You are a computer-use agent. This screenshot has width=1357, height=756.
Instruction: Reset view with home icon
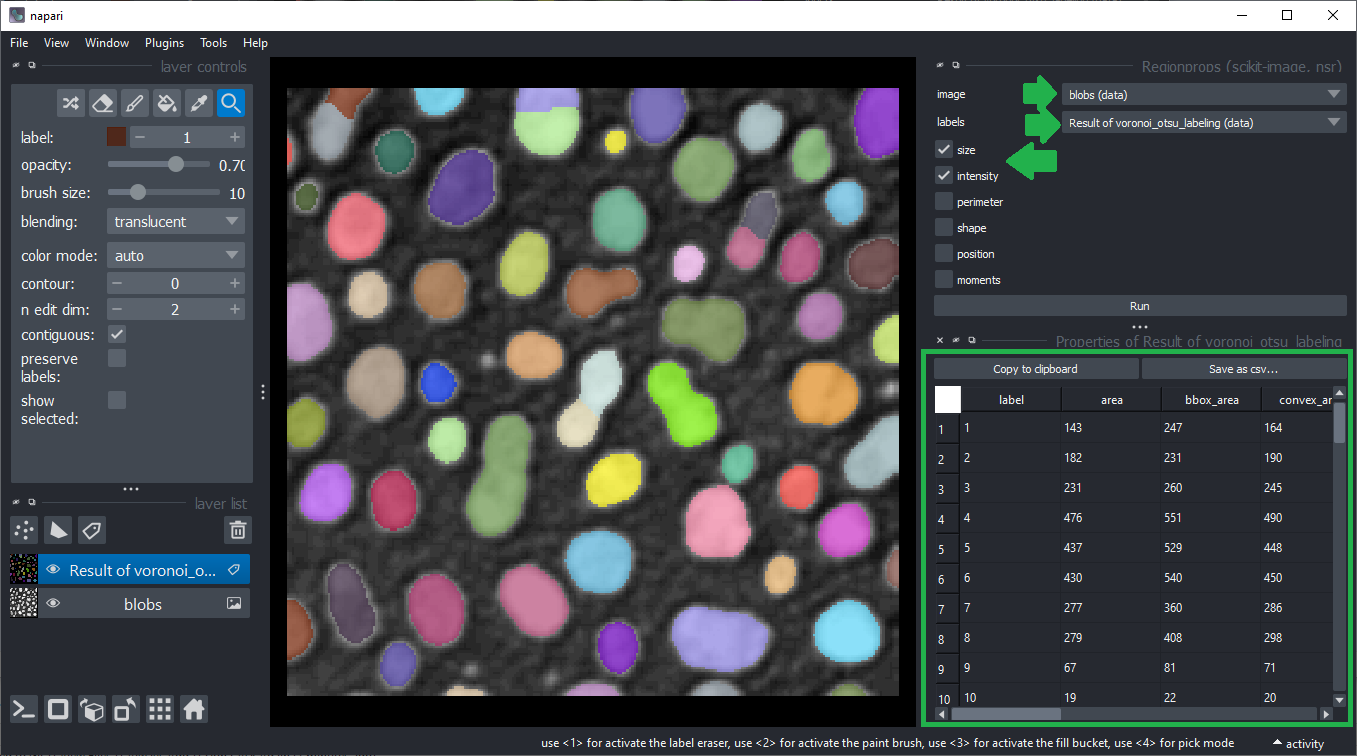click(x=194, y=710)
